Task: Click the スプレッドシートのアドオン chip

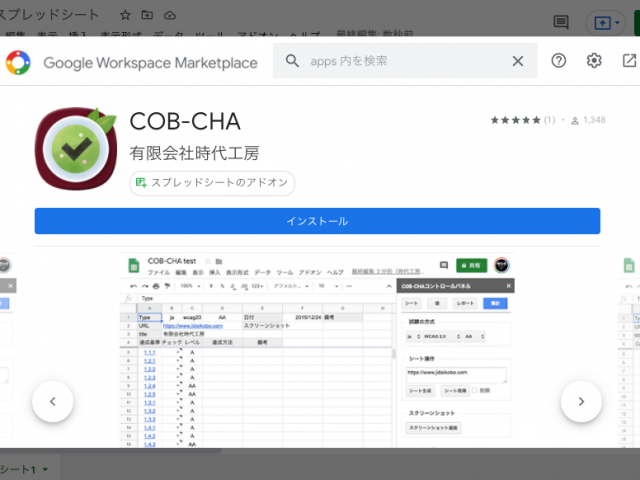Action: pyautogui.click(x=212, y=183)
